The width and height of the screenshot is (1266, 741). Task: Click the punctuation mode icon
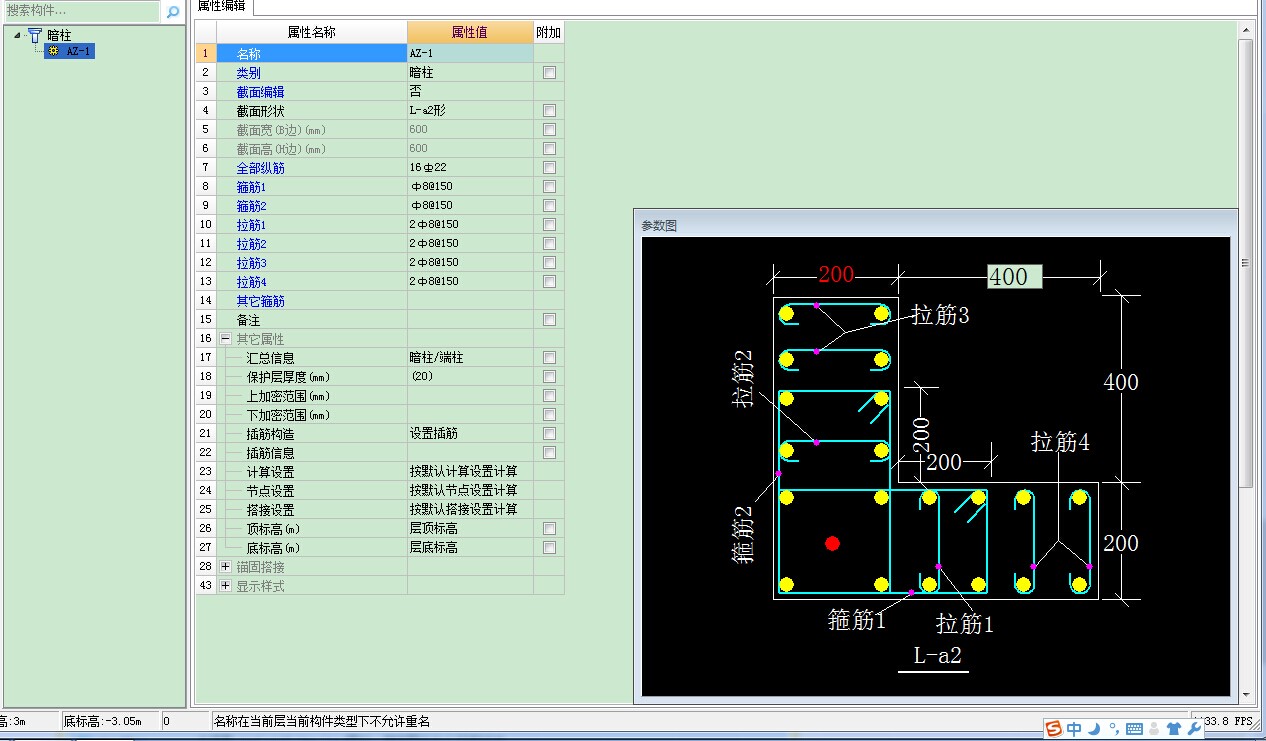coord(1114,729)
